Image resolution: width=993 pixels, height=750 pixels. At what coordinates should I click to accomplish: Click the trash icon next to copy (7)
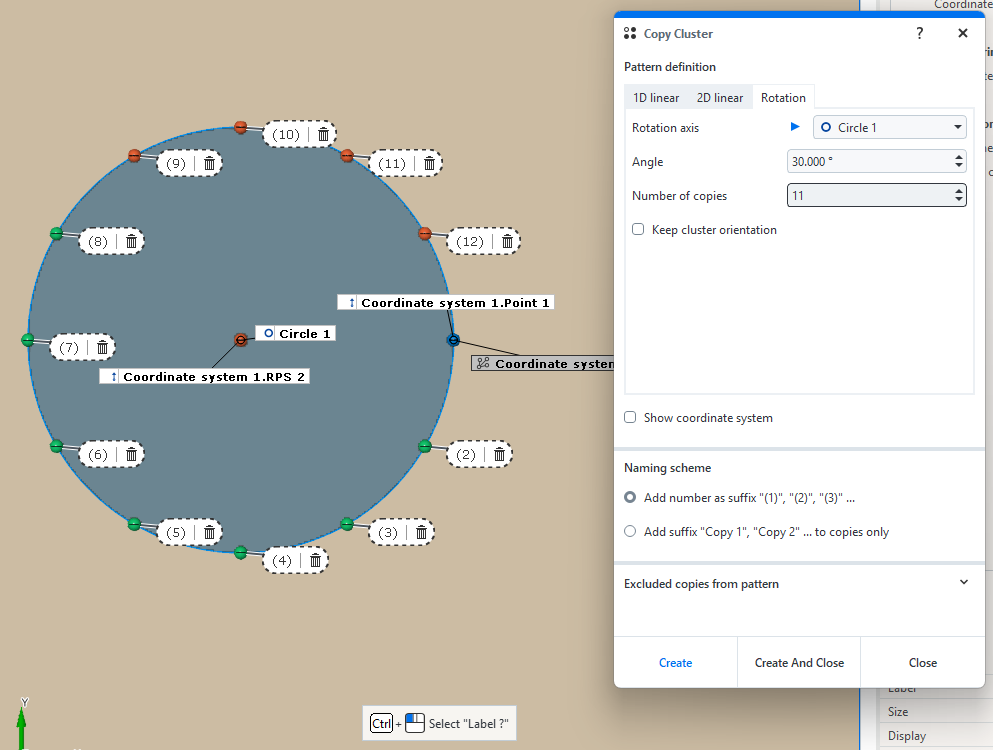click(102, 347)
